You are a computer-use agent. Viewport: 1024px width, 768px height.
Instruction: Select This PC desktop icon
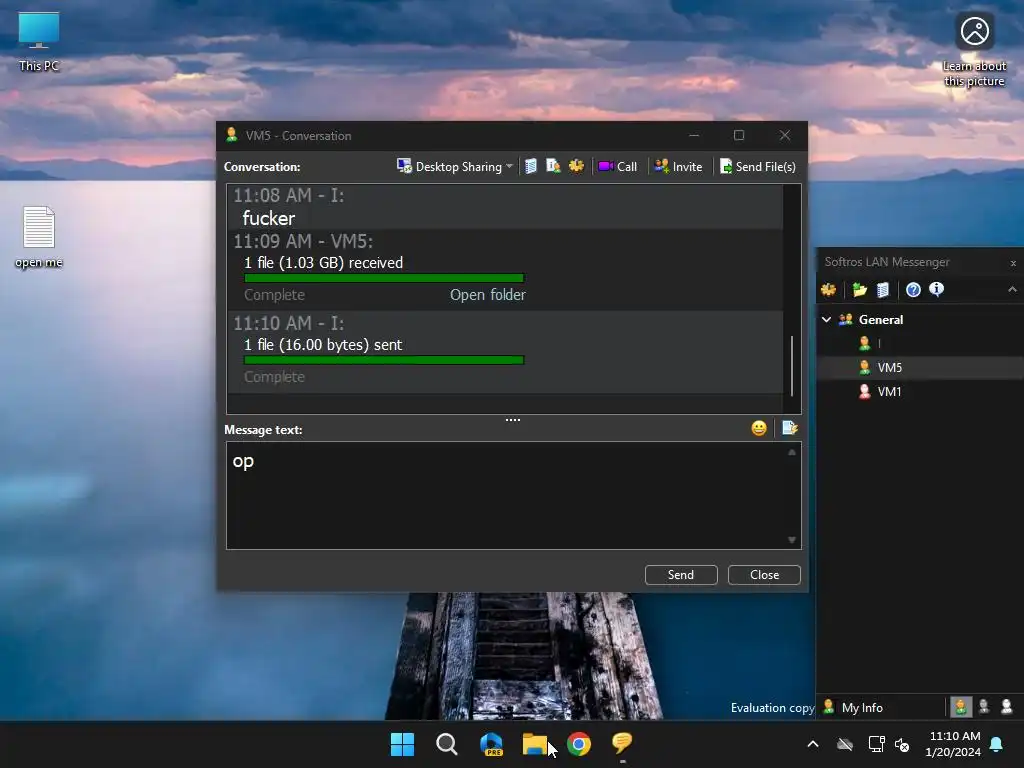pos(39,41)
